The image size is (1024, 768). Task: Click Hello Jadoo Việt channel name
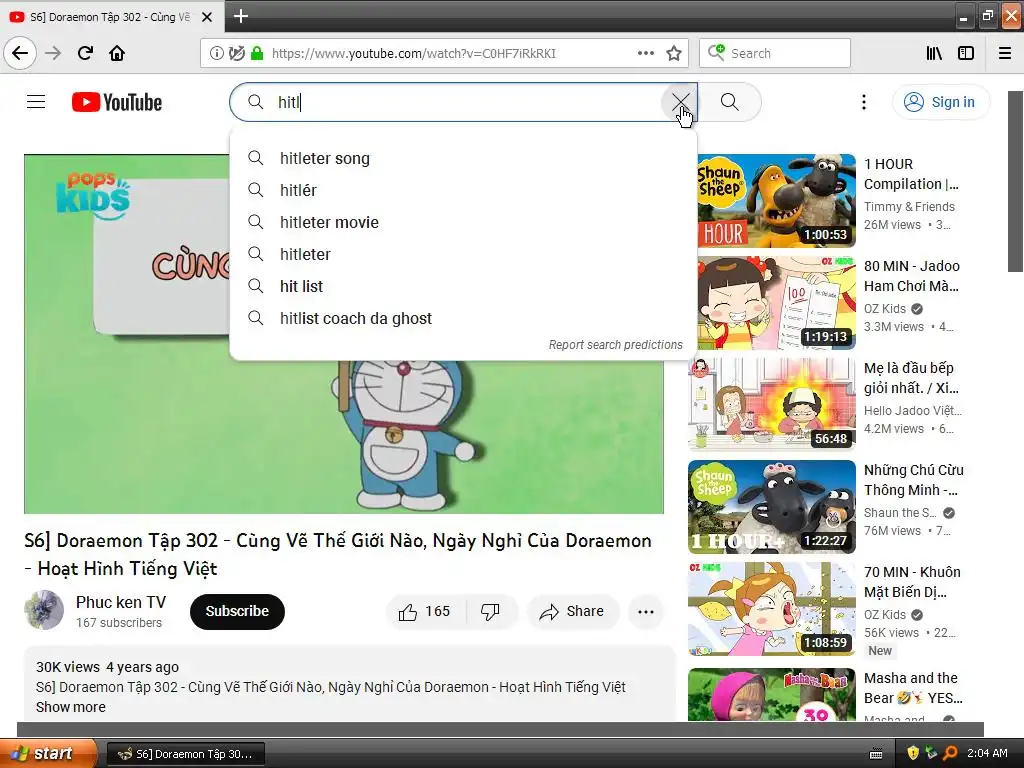tap(912, 410)
